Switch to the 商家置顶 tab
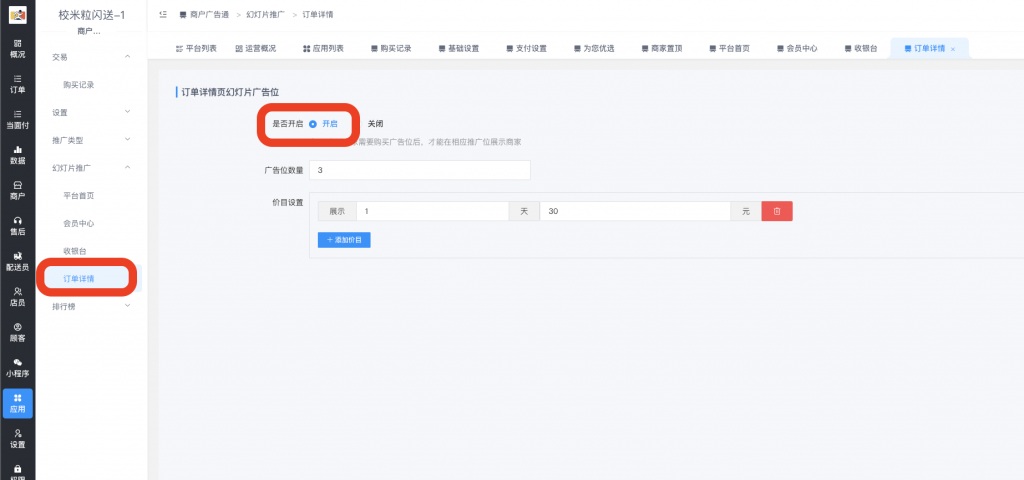This screenshot has height=480, width=1024. point(662,48)
